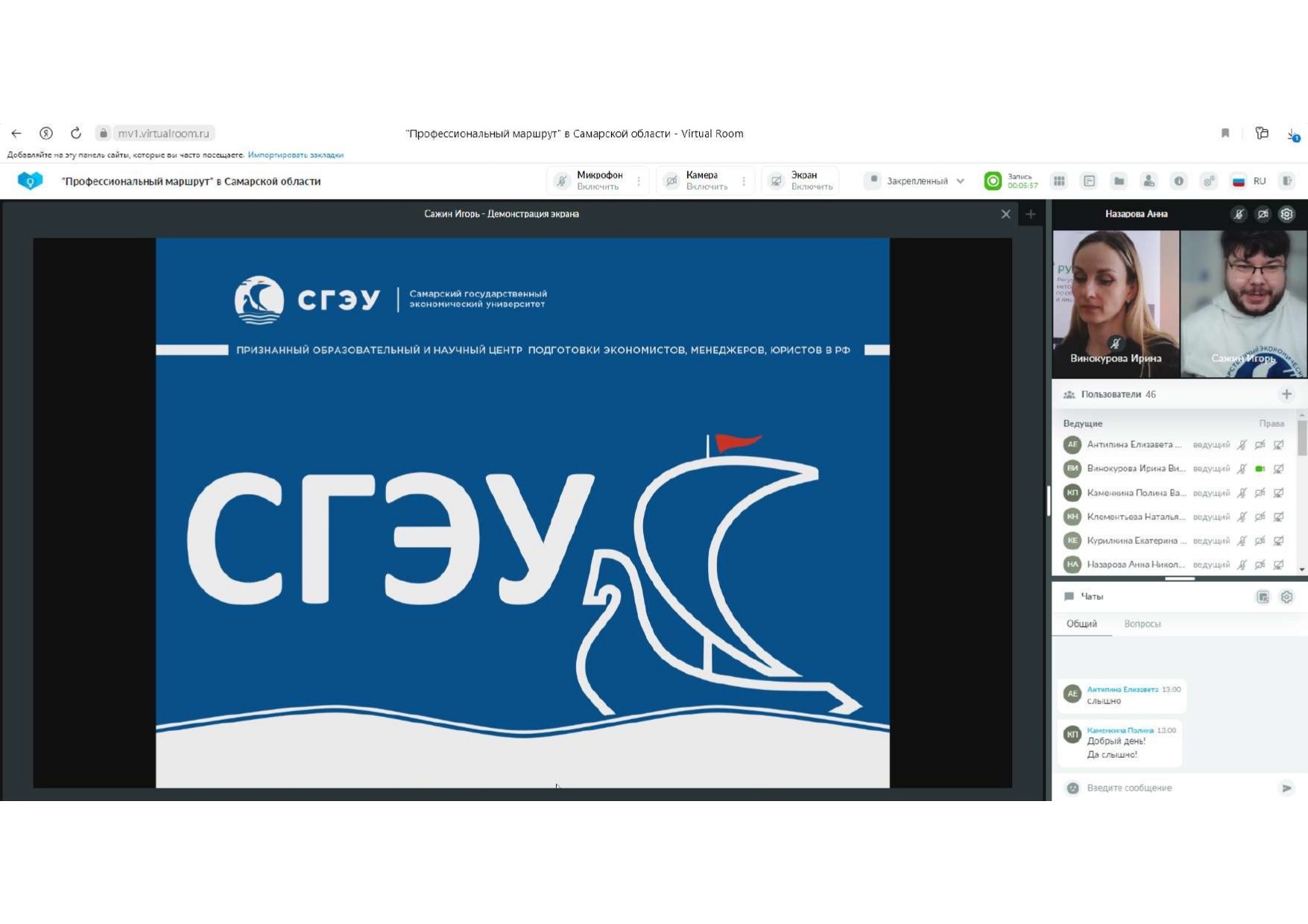Click the plus icon next to Пользователи
The image size is (1308, 924).
point(1286,394)
